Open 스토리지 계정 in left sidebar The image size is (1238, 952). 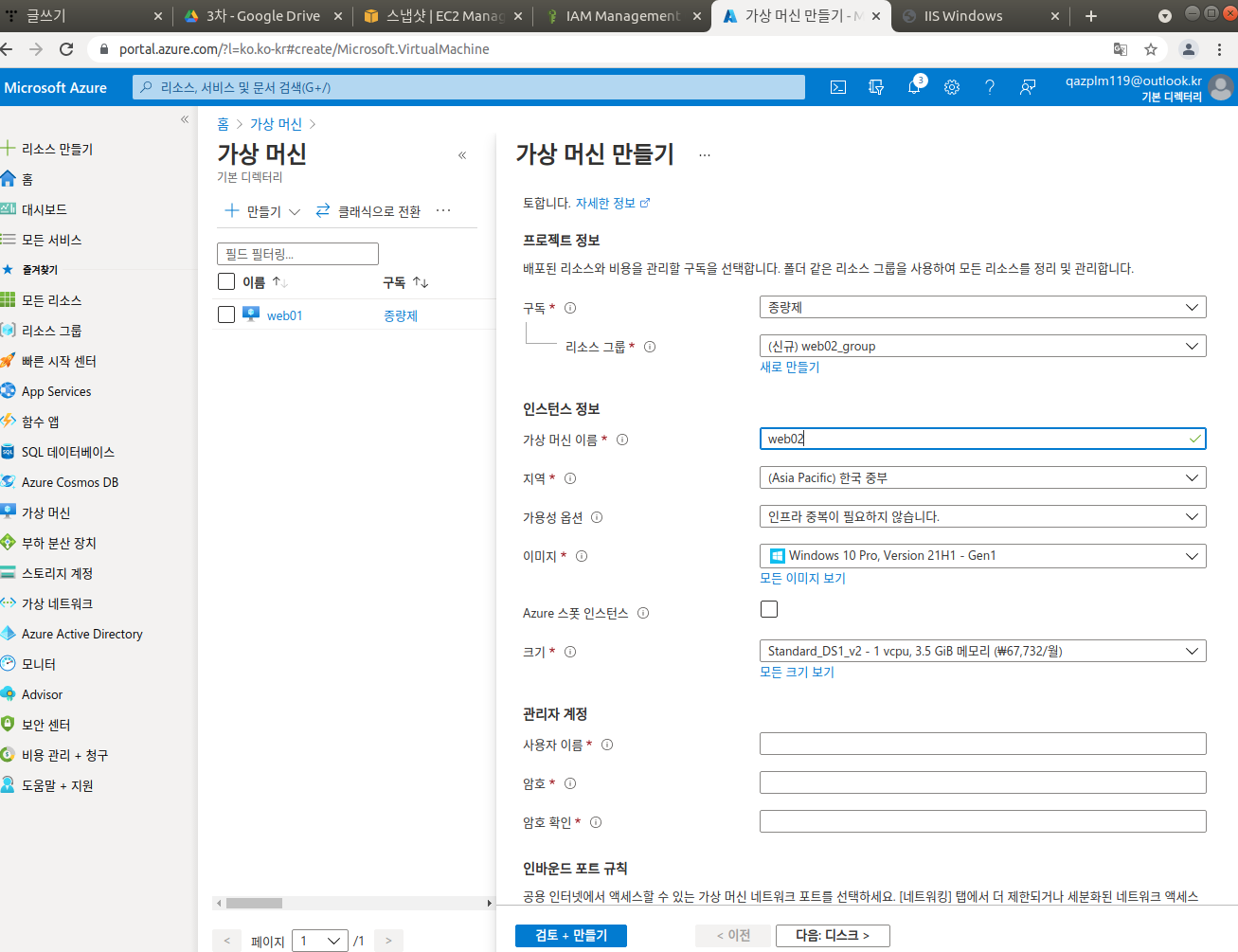click(x=57, y=573)
